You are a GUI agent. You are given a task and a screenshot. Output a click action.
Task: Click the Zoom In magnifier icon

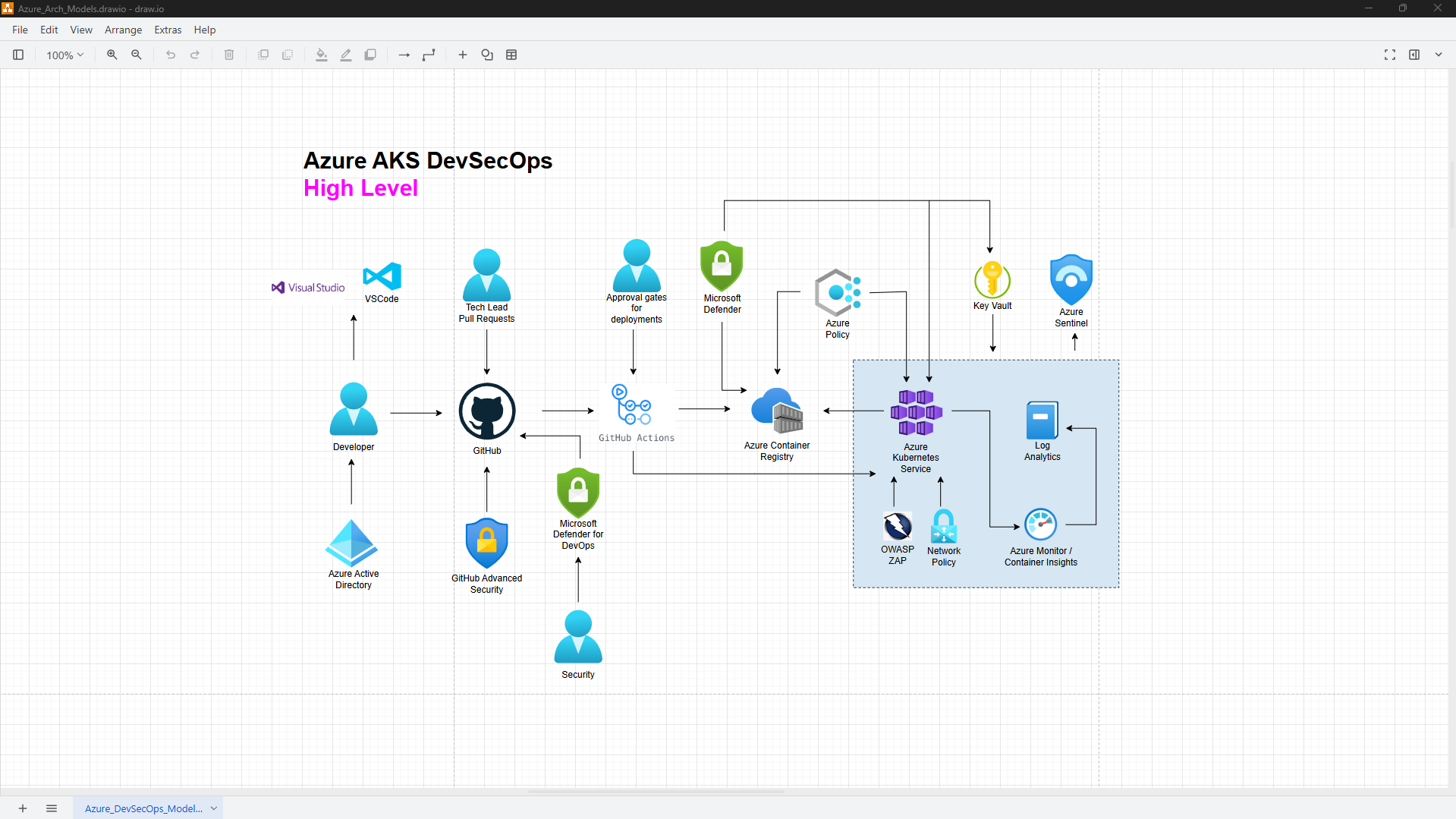[x=112, y=55]
